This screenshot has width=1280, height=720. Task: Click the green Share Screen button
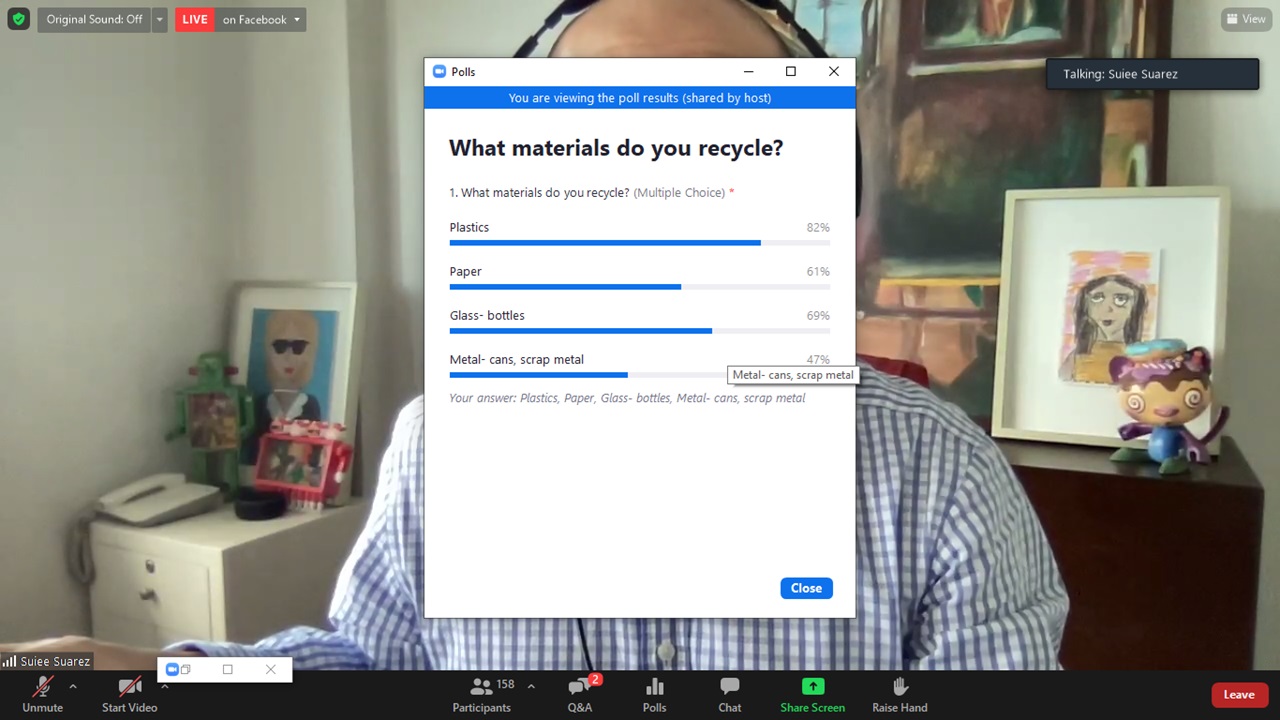pos(813,693)
